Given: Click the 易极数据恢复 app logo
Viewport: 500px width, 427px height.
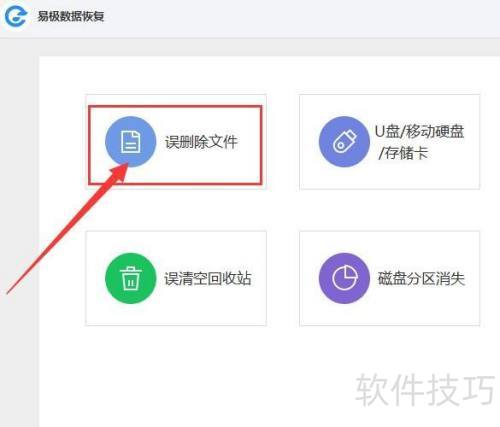Looking at the screenshot, I should click(15, 16).
